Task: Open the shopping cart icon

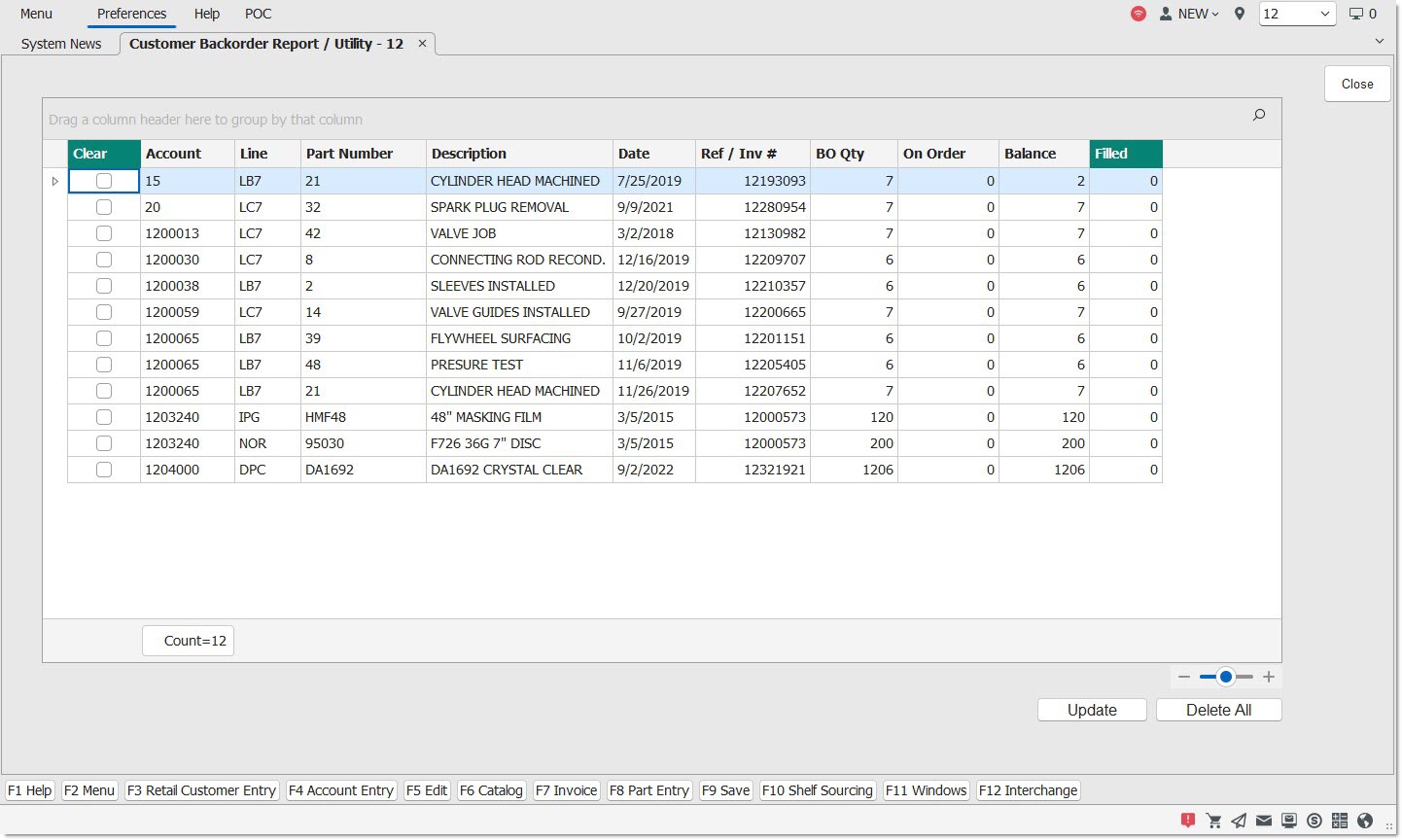Action: (1213, 821)
